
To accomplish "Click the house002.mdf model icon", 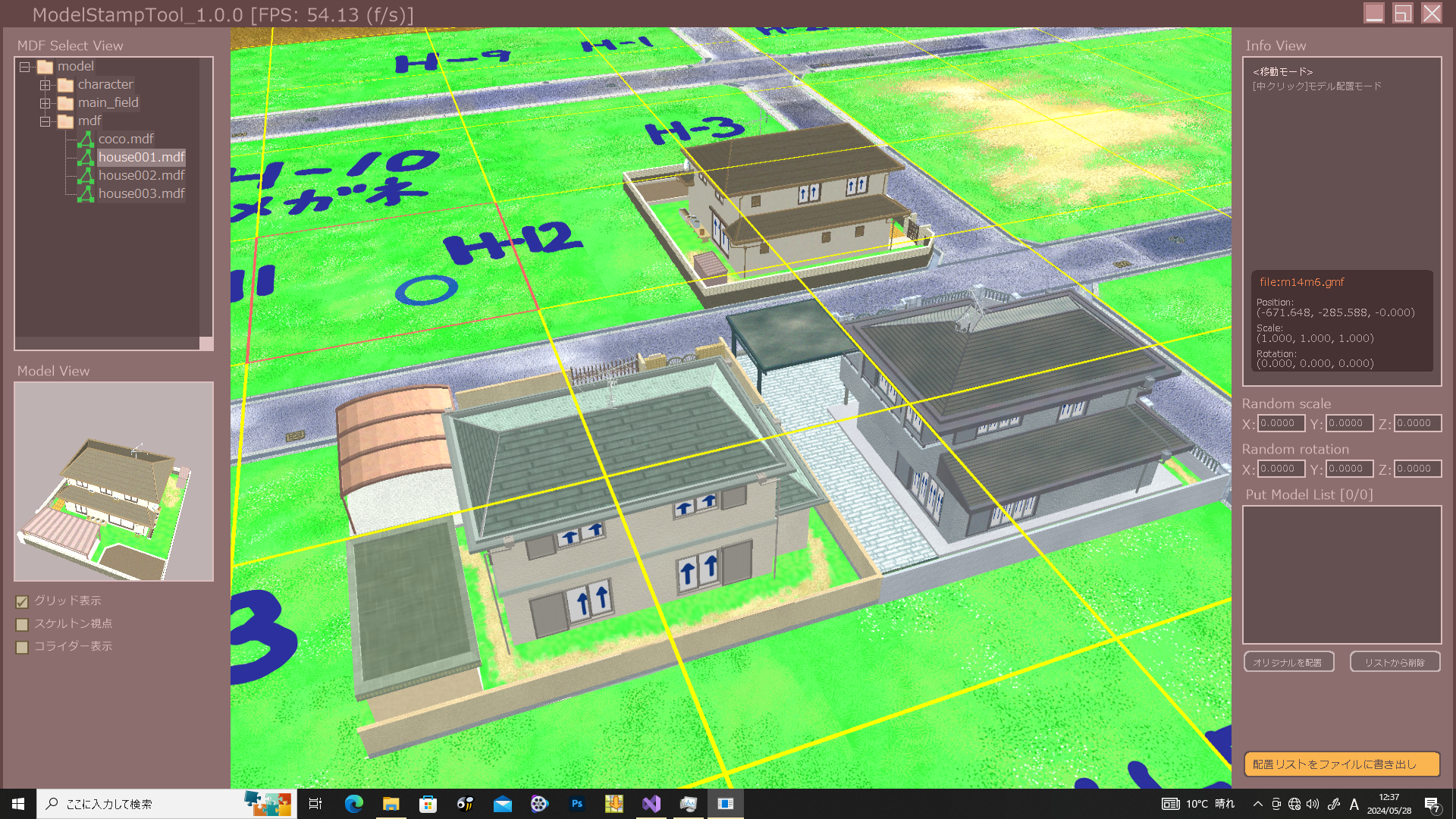I will pos(86,175).
